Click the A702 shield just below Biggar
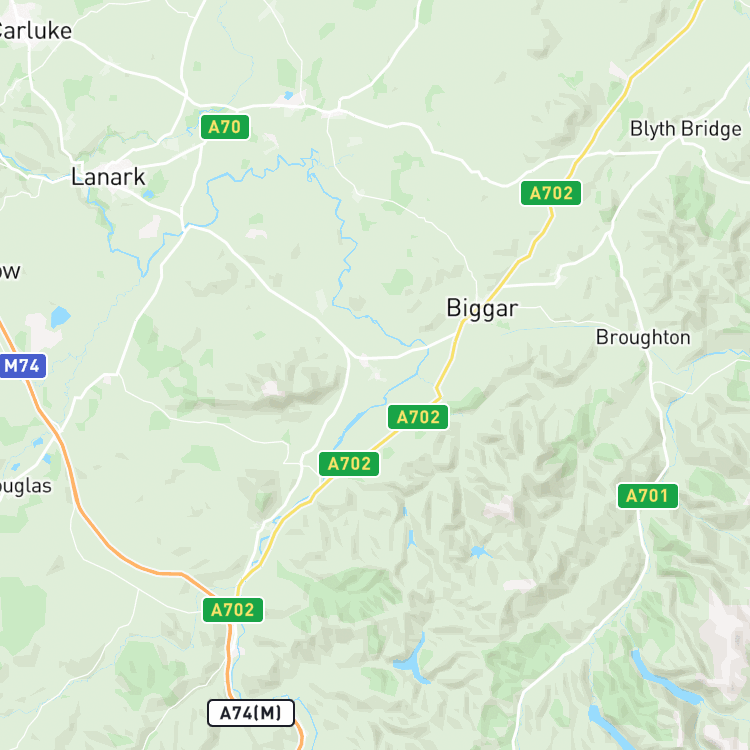Image resolution: width=750 pixels, height=750 pixels. click(x=418, y=417)
